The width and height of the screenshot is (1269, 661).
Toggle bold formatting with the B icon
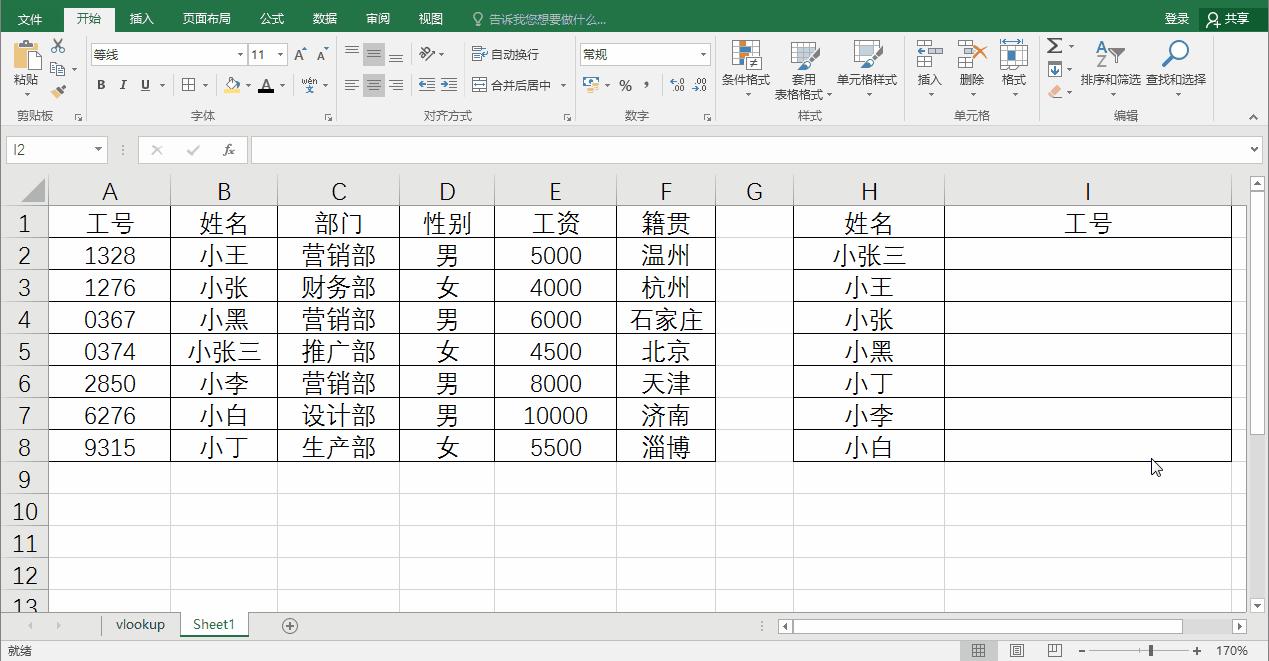(100, 85)
